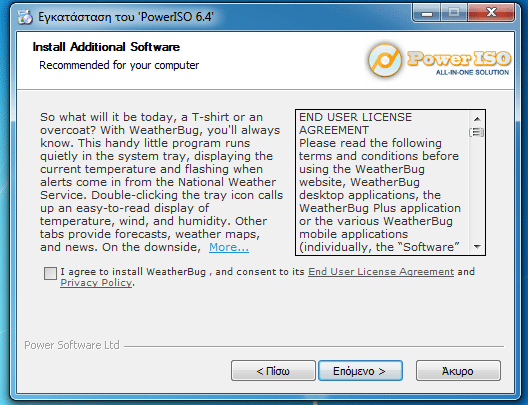Follow the More... link in description

coord(229,247)
